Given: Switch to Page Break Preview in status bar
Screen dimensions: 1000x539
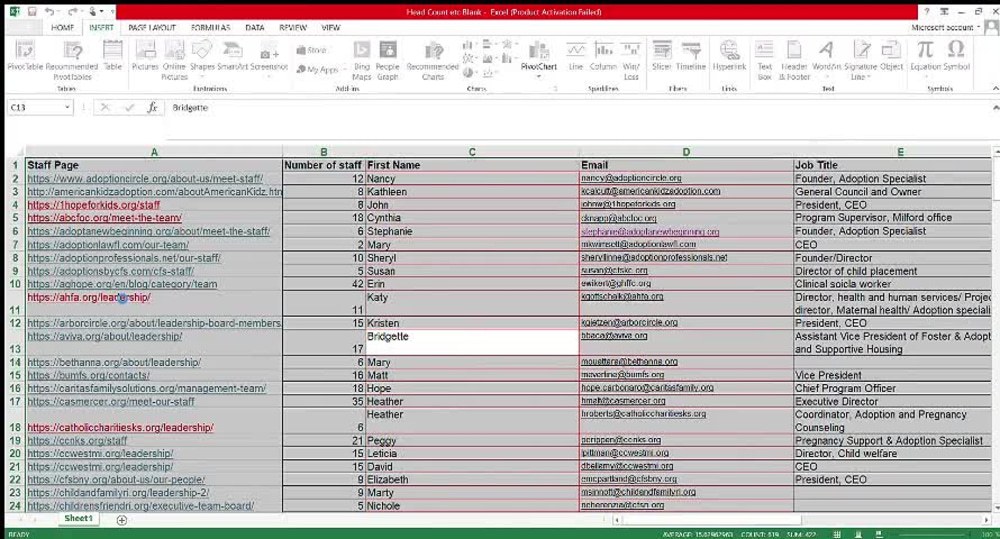Looking at the screenshot, I should pyautogui.click(x=879, y=534).
